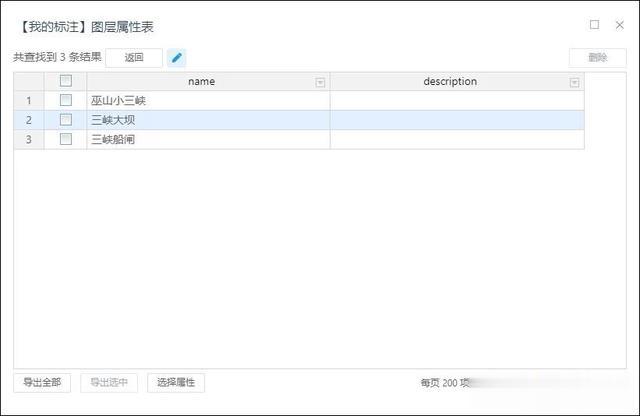640x416 pixels.
Task: Select the 巫山小三峡 name cell
Action: click(x=208, y=100)
